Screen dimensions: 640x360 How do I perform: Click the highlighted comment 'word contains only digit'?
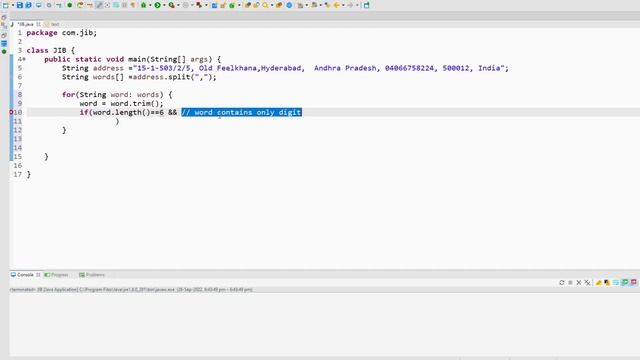242,112
